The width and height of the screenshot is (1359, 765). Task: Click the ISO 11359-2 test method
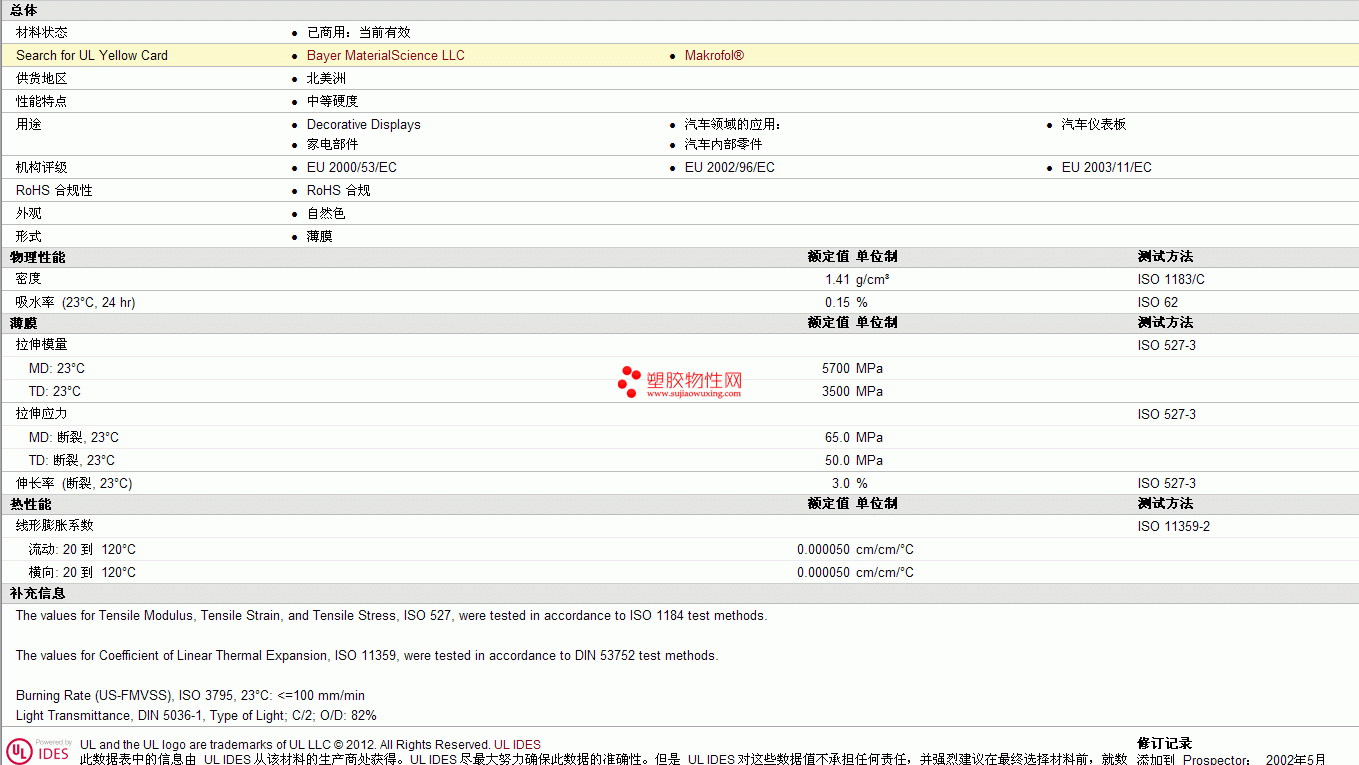[1174, 526]
